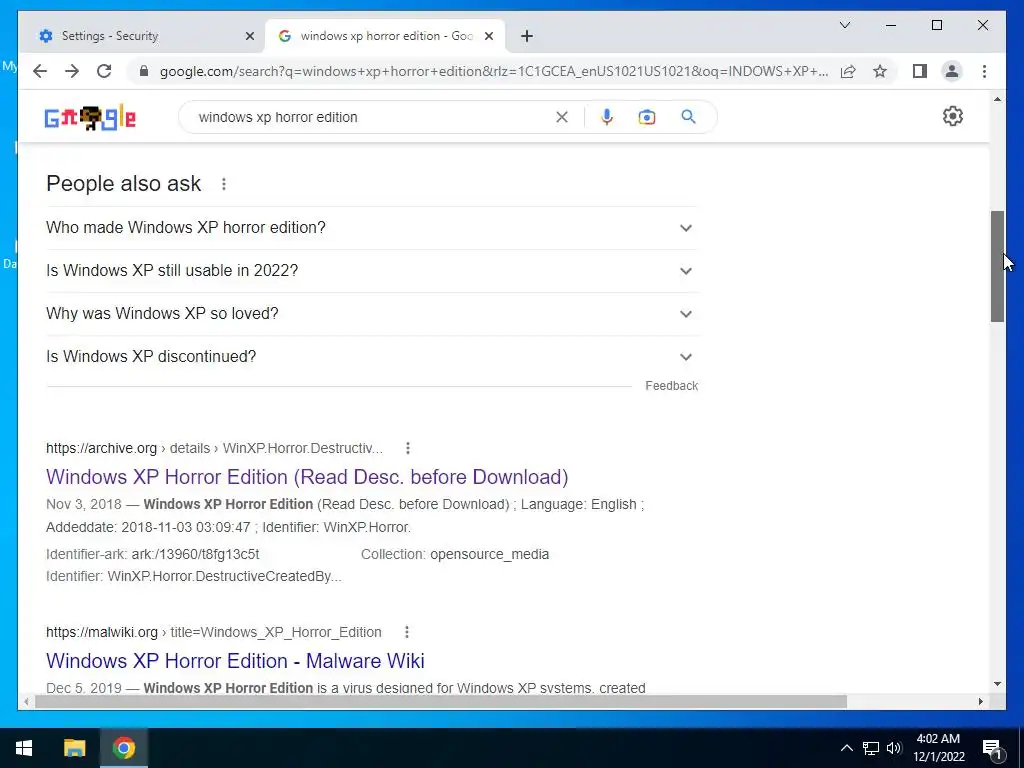Submit search with magnifier icon
Screen dimensions: 1024x768
[x=688, y=117]
